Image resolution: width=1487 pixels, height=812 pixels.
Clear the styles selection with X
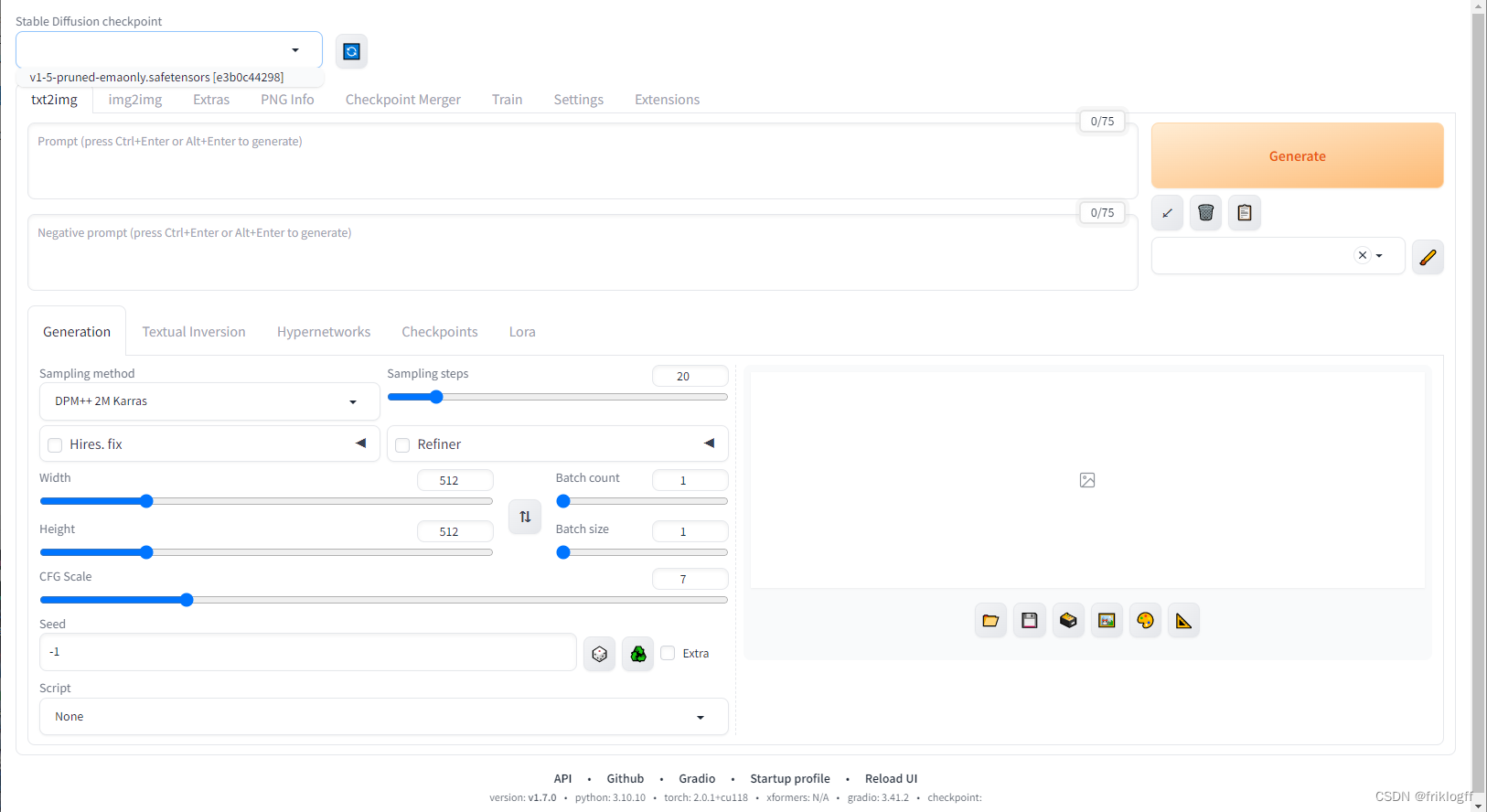pos(1363,256)
